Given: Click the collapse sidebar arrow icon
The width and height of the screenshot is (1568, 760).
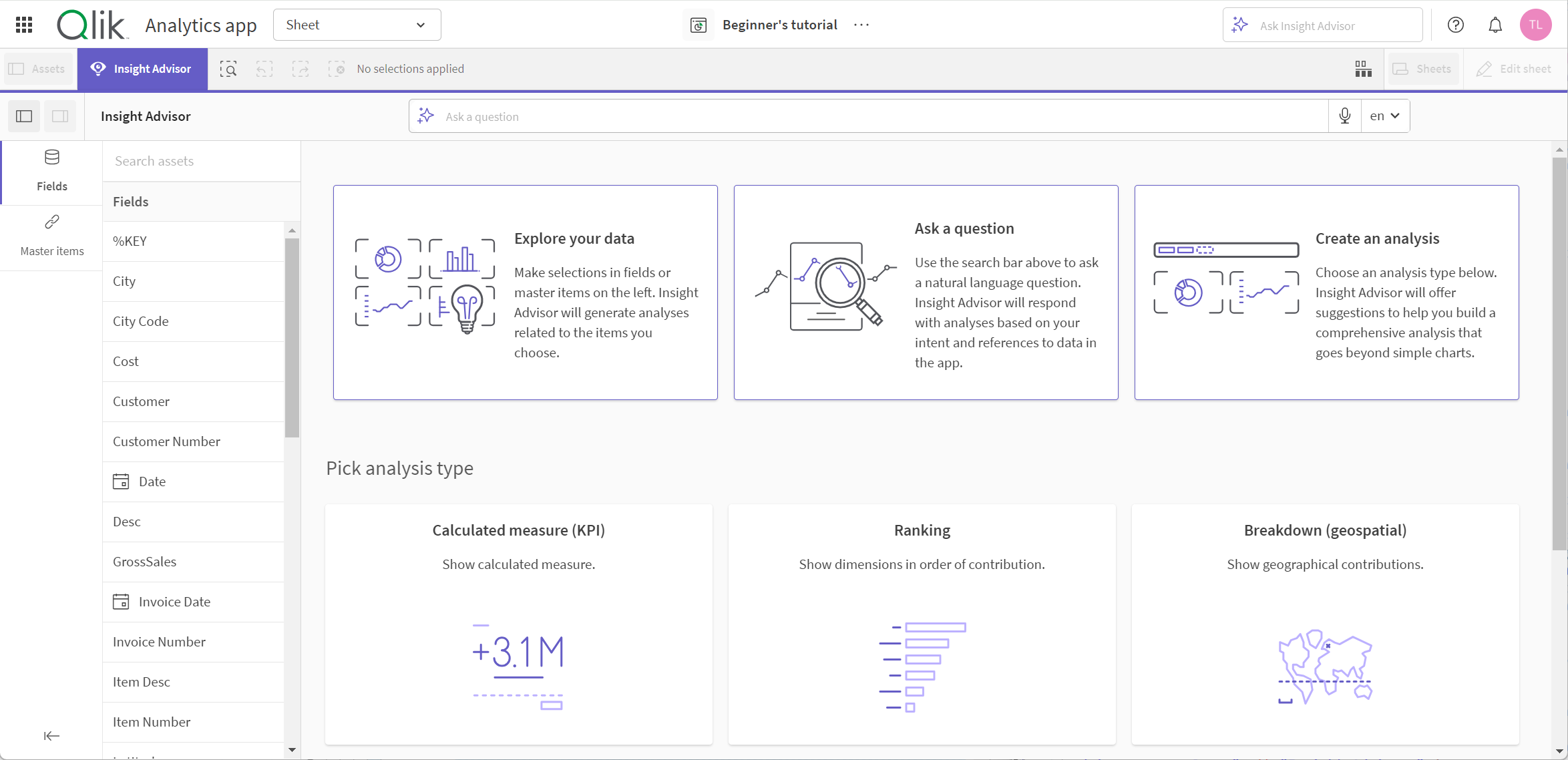Looking at the screenshot, I should tap(51, 736).
